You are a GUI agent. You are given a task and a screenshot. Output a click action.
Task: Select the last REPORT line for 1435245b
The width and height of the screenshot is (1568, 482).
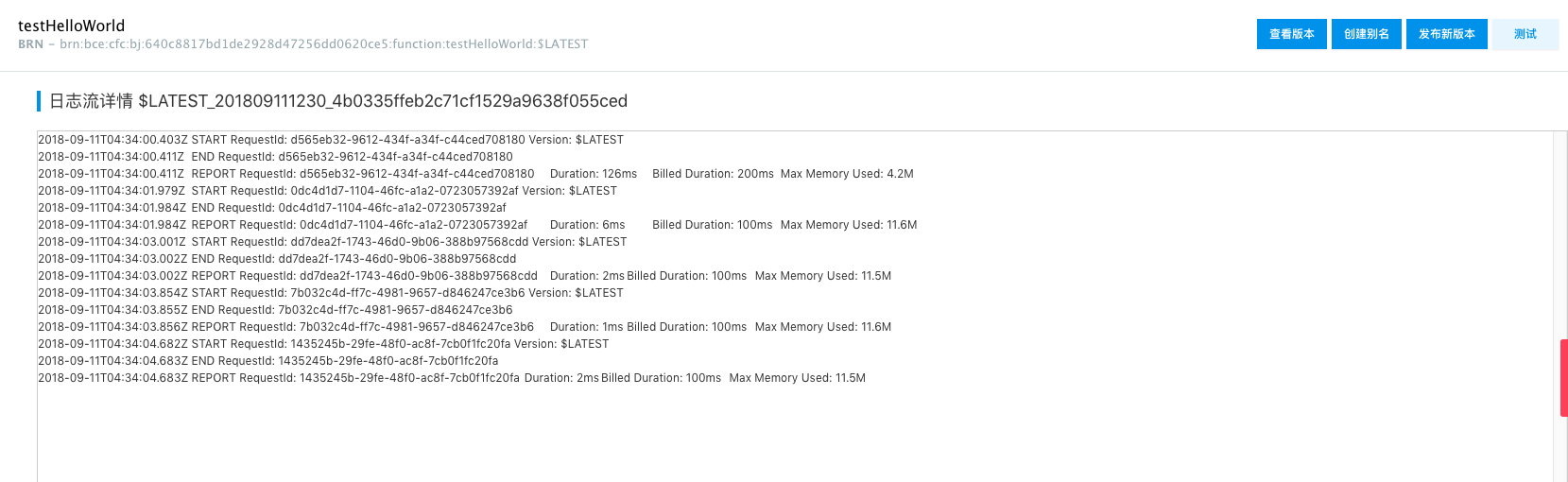click(452, 378)
